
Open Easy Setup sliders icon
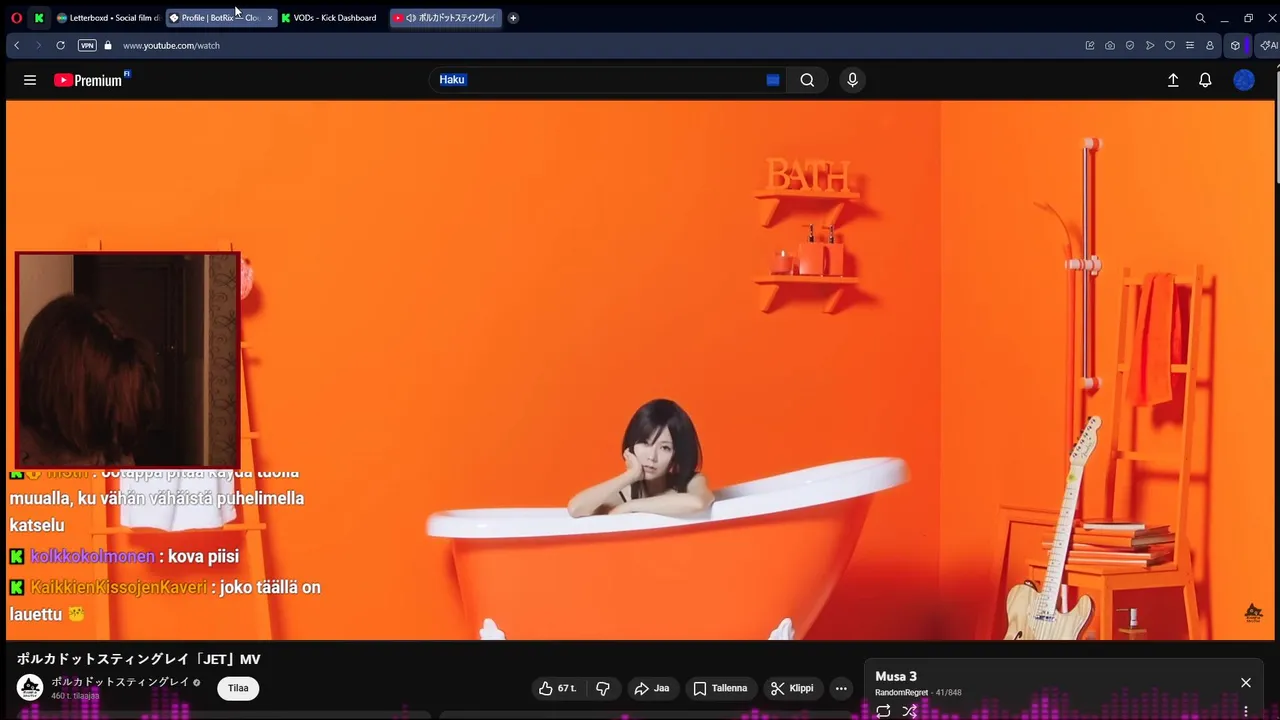1189,45
